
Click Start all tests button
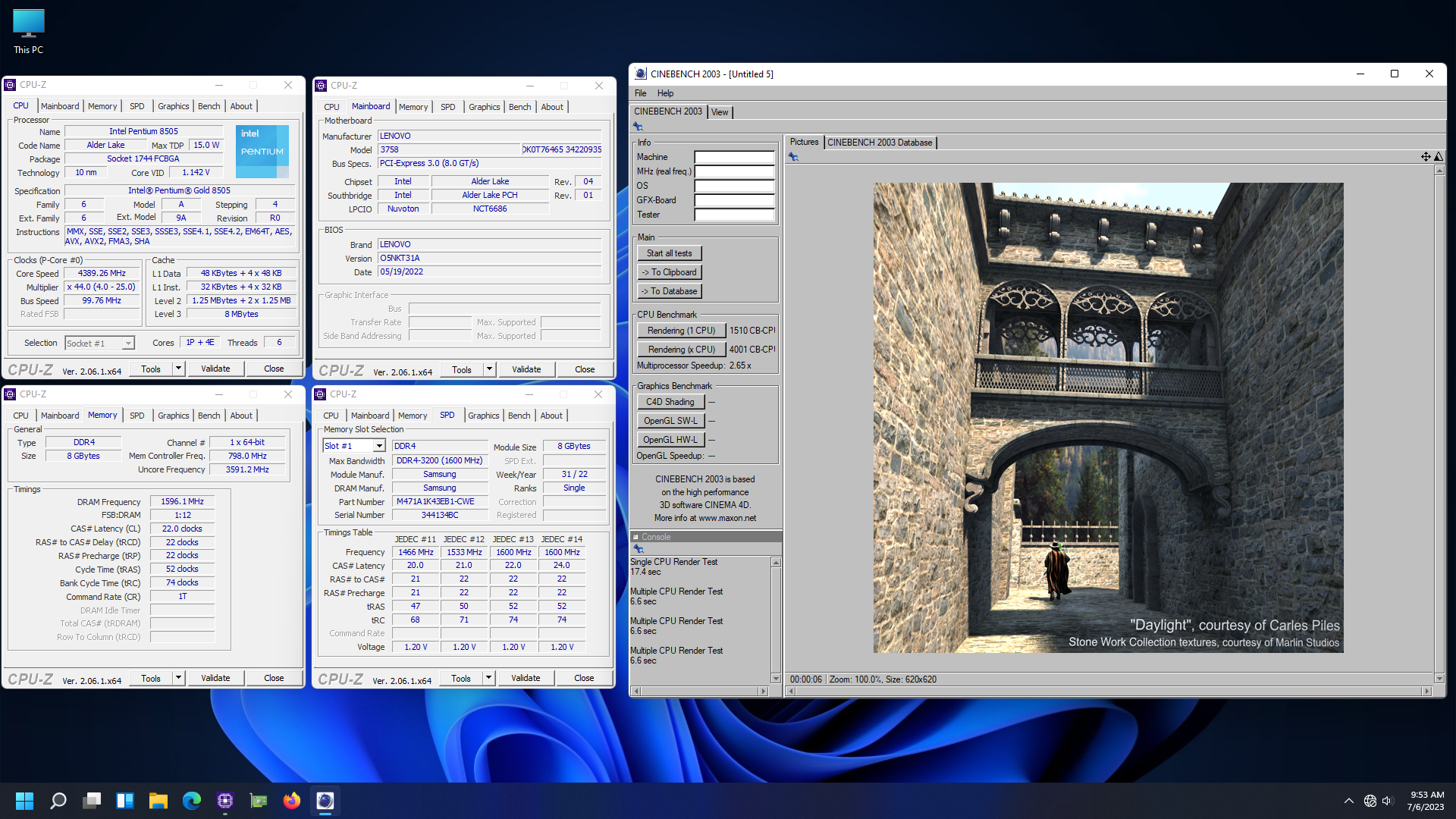point(669,253)
